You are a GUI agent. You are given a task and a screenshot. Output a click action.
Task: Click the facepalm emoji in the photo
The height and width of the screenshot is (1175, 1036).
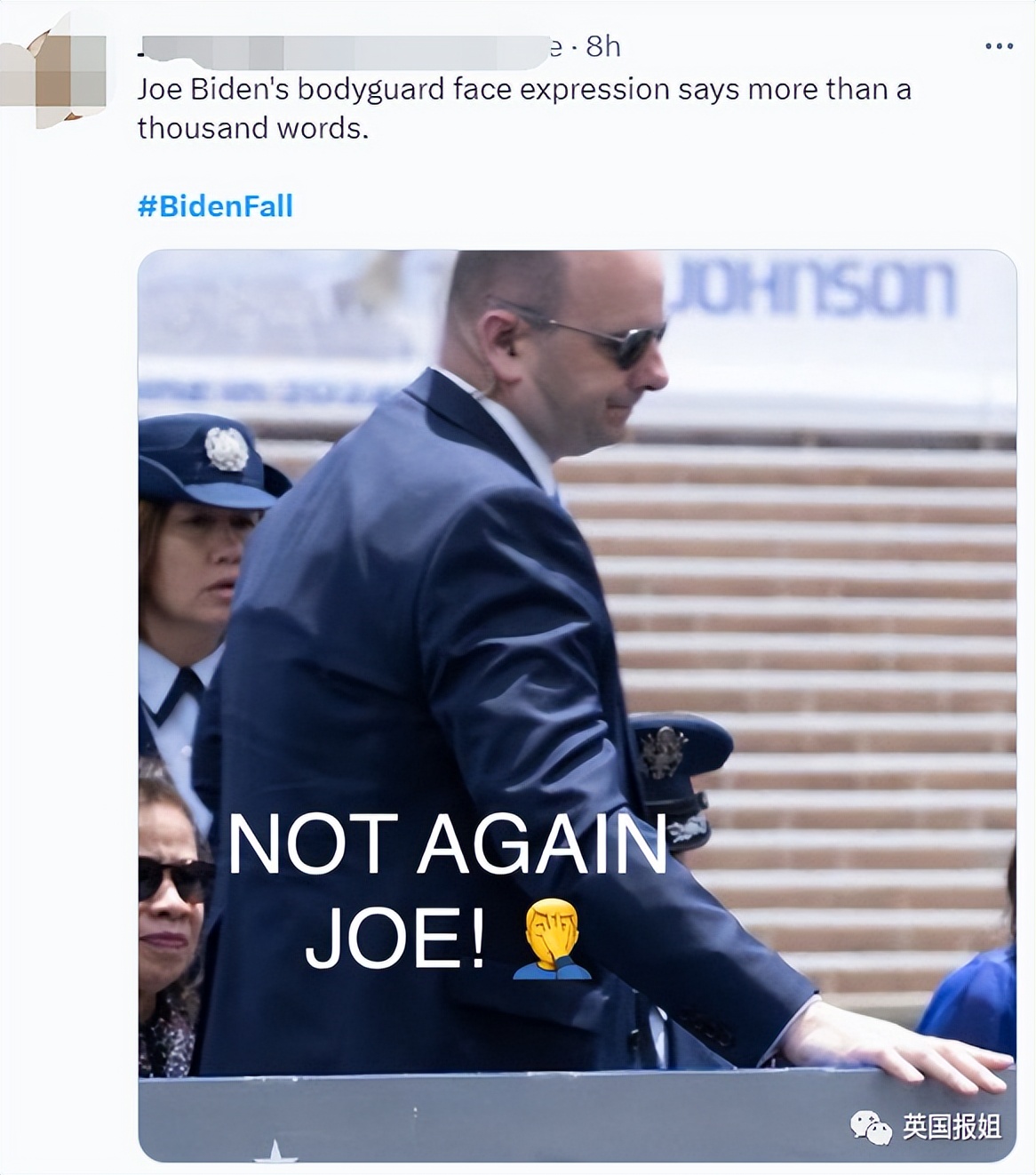[x=553, y=939]
